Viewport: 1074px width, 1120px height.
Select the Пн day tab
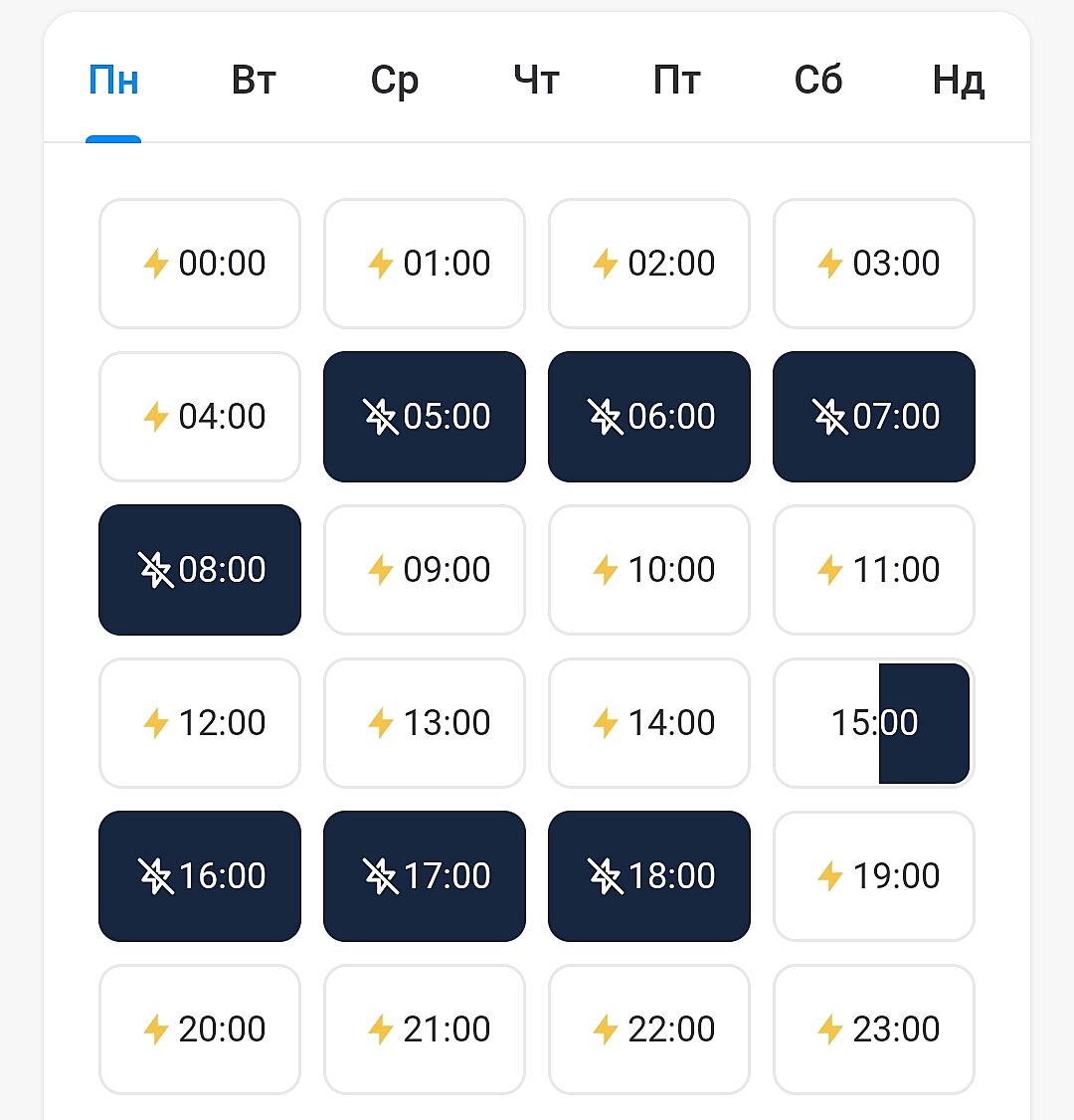coord(113,80)
